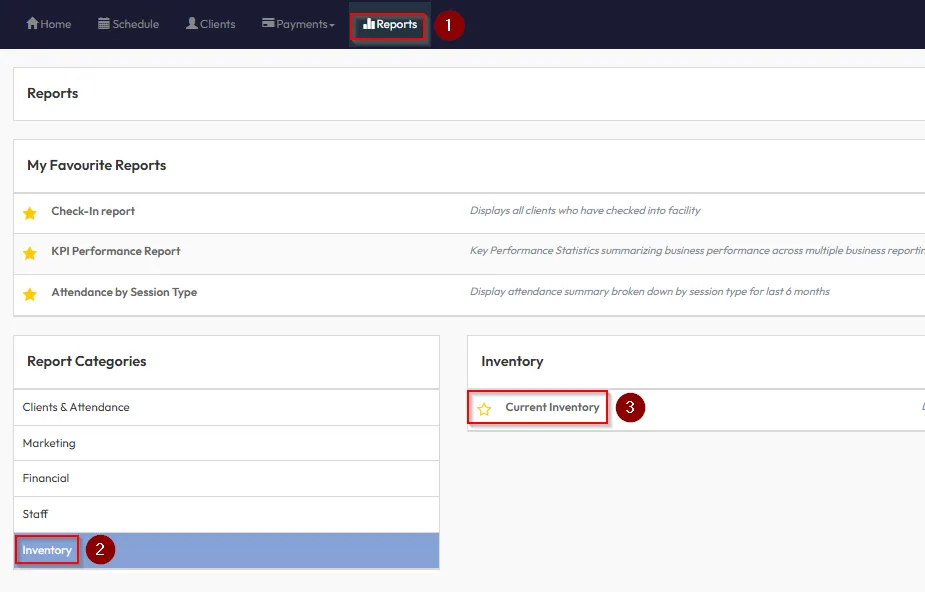Click the Reports bar chart icon
The image size is (925, 592).
click(369, 25)
